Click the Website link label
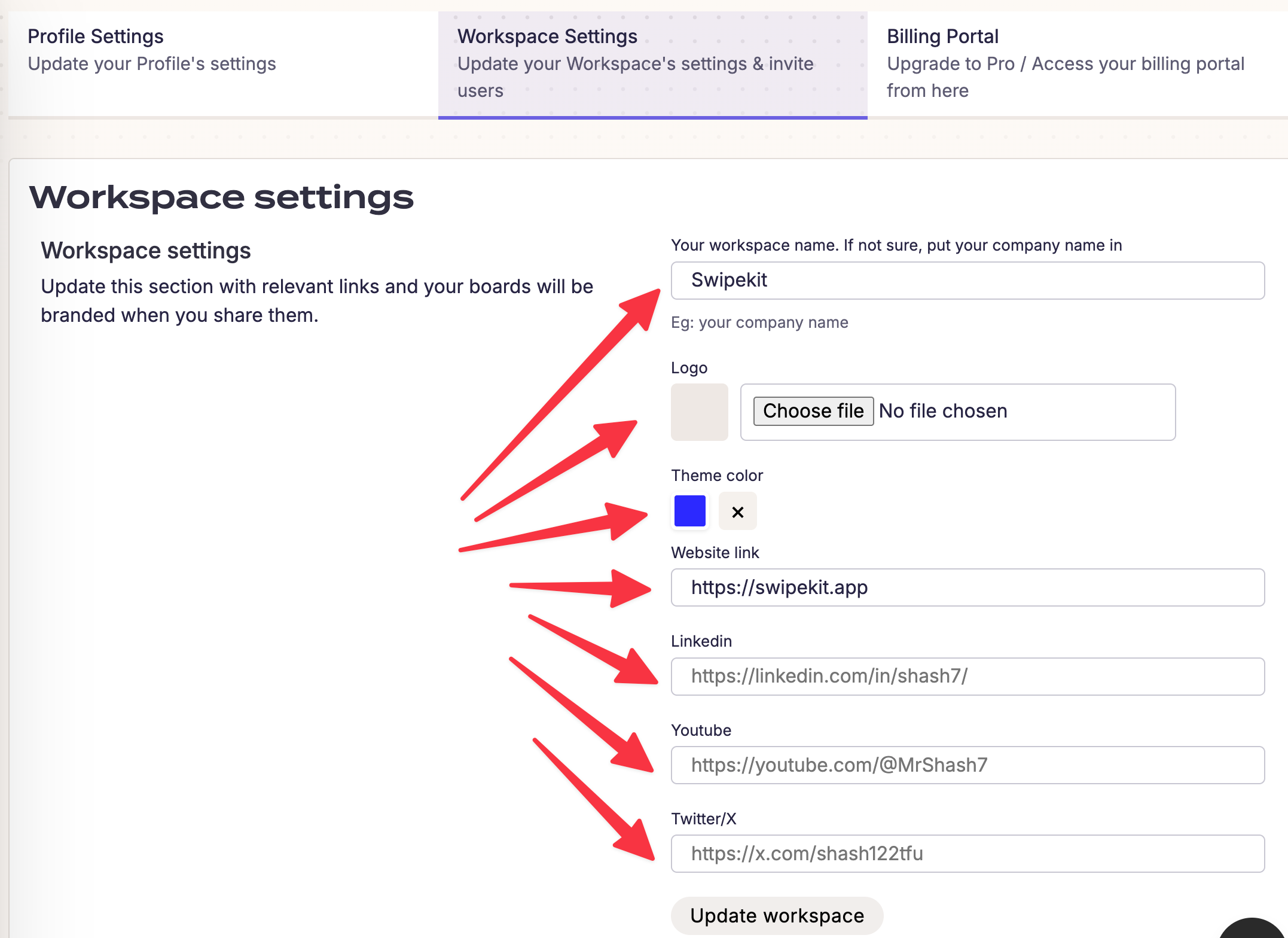 click(715, 553)
